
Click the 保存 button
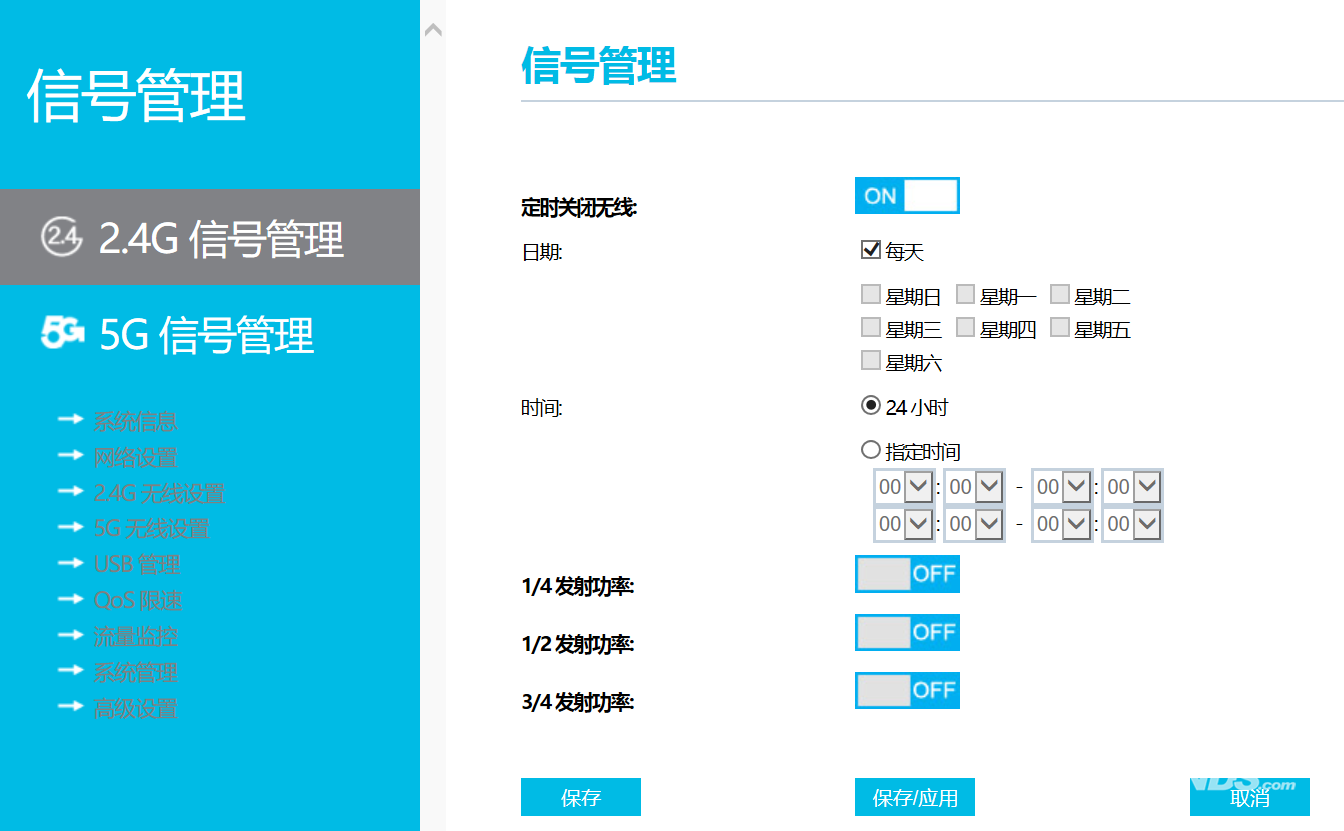coord(581,797)
